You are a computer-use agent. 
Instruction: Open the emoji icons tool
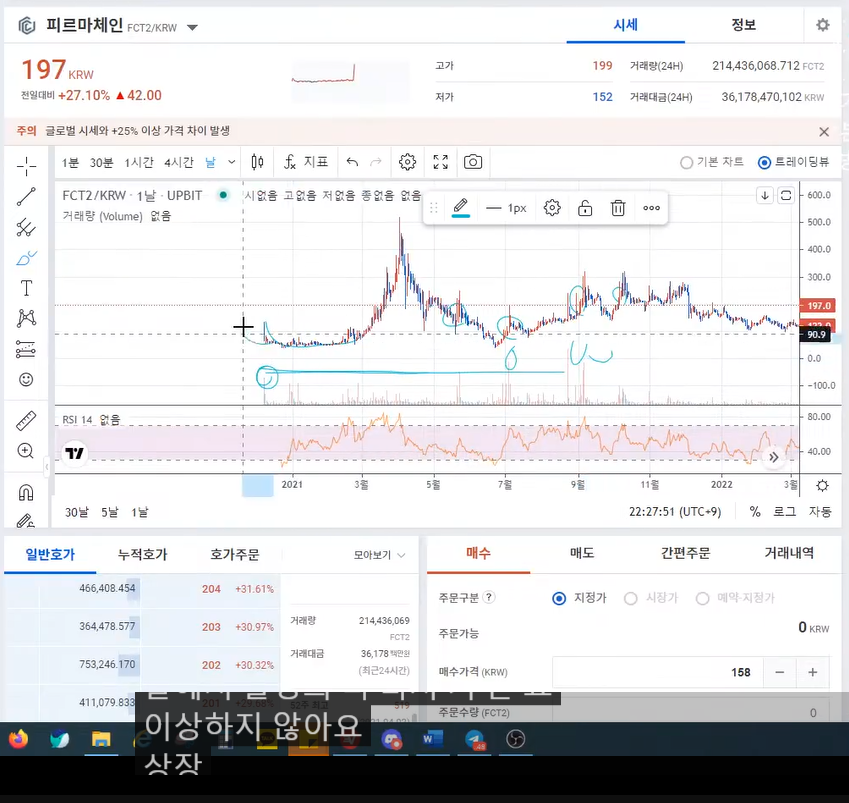(26, 380)
